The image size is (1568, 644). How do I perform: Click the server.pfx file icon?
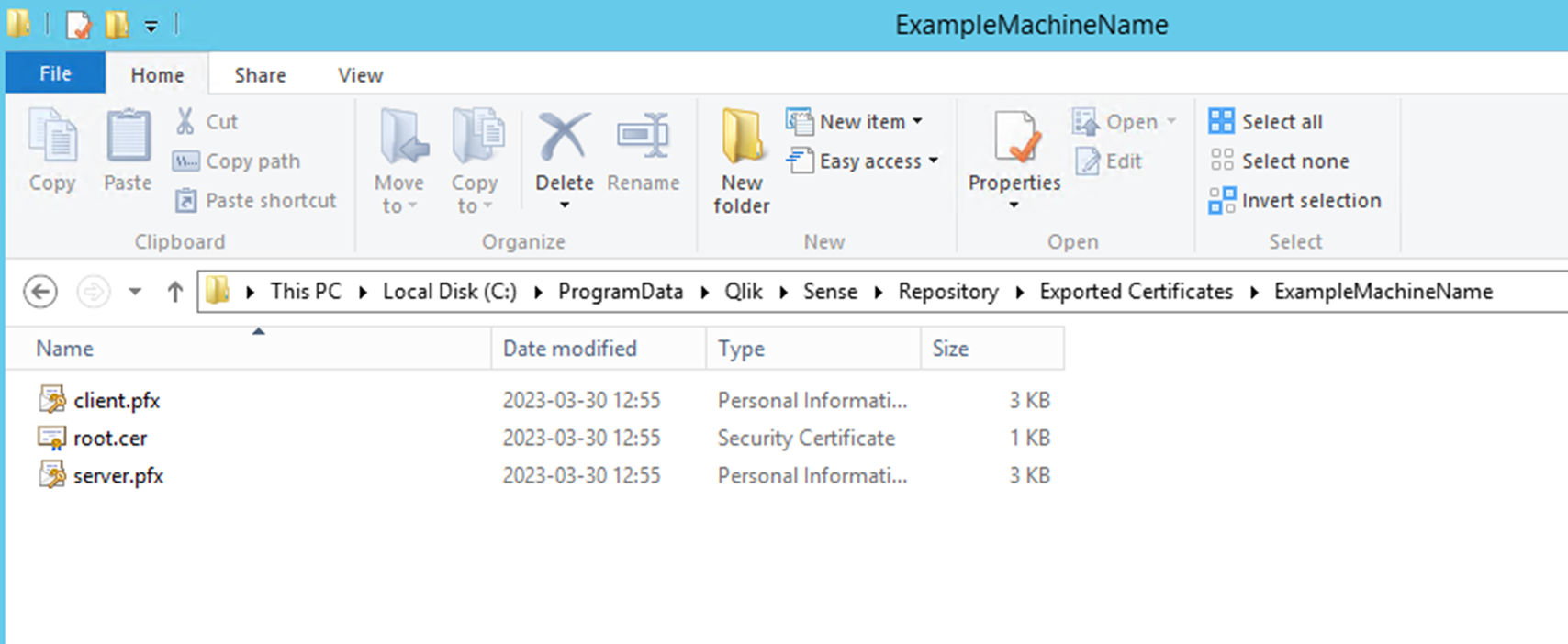point(52,474)
